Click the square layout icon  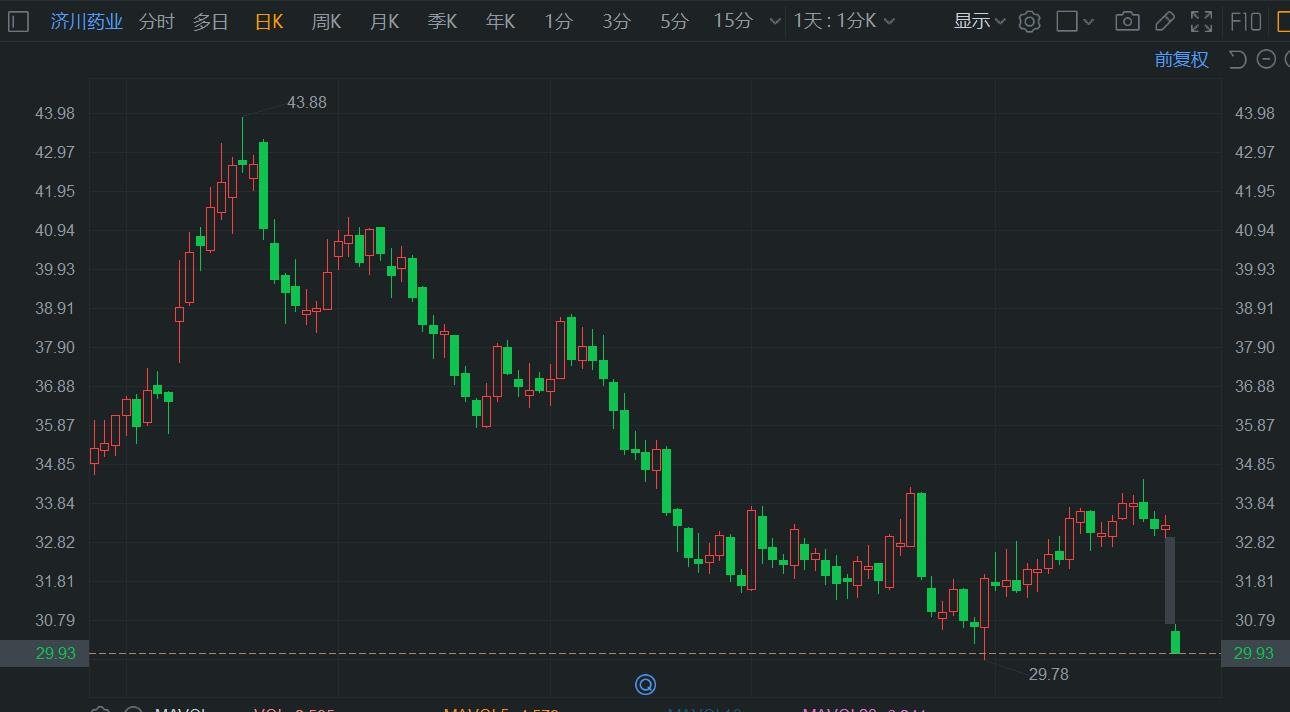point(1067,21)
